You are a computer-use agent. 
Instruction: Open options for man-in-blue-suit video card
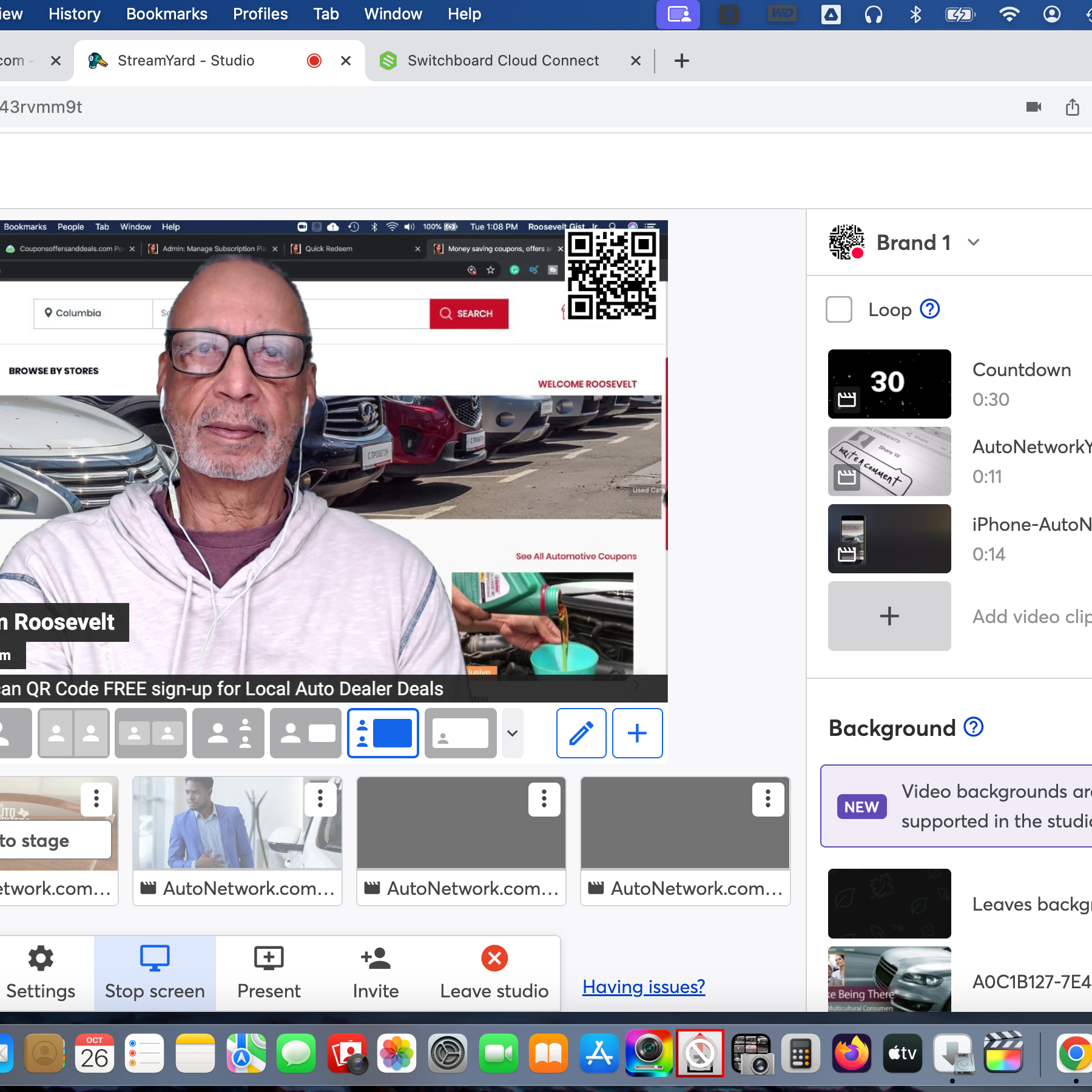(320, 799)
